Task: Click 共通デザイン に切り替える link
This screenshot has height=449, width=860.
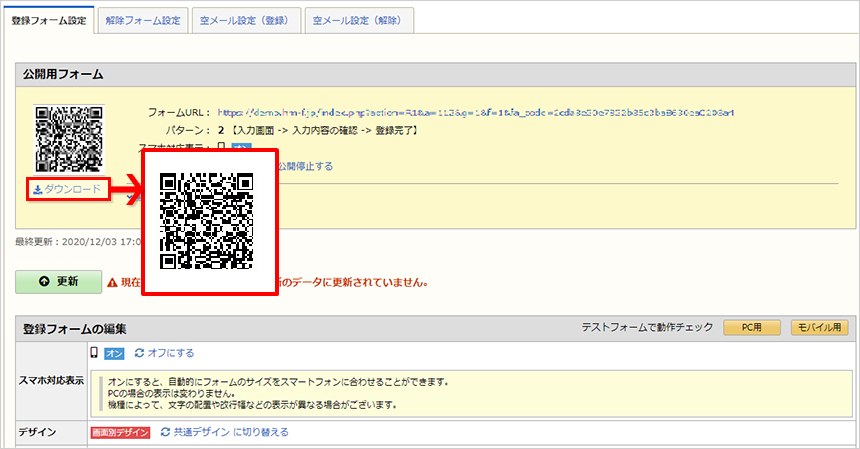Action: click(225, 432)
